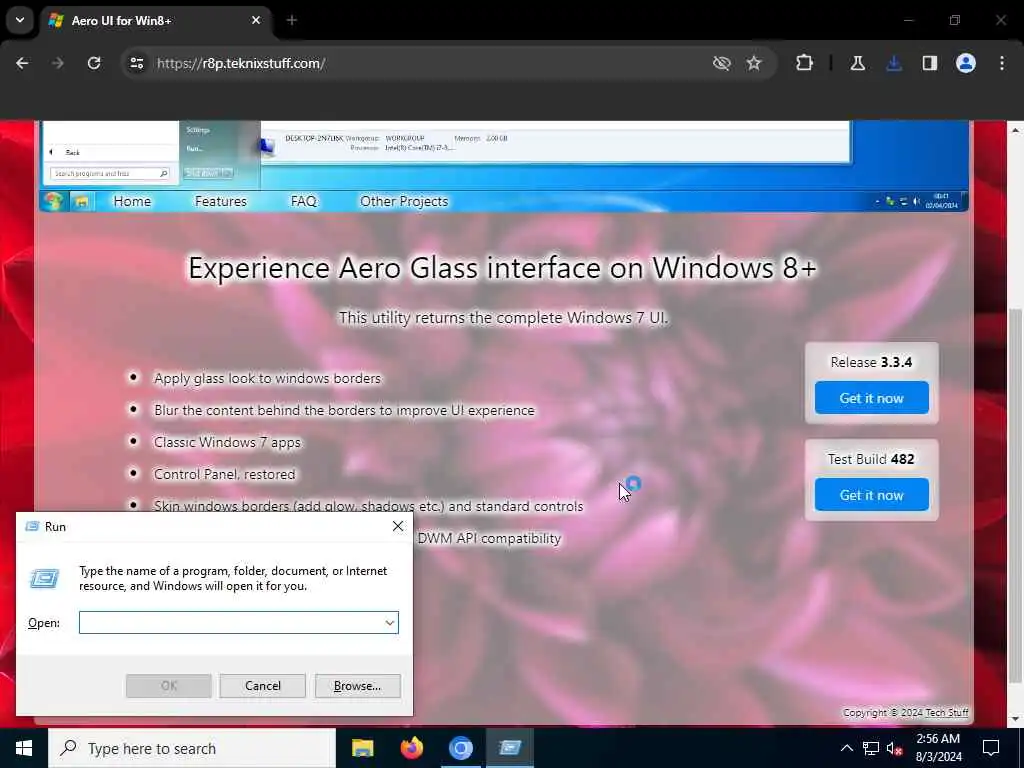This screenshot has width=1024, height=768.
Task: Click the Windows Start button
Action: (24, 748)
